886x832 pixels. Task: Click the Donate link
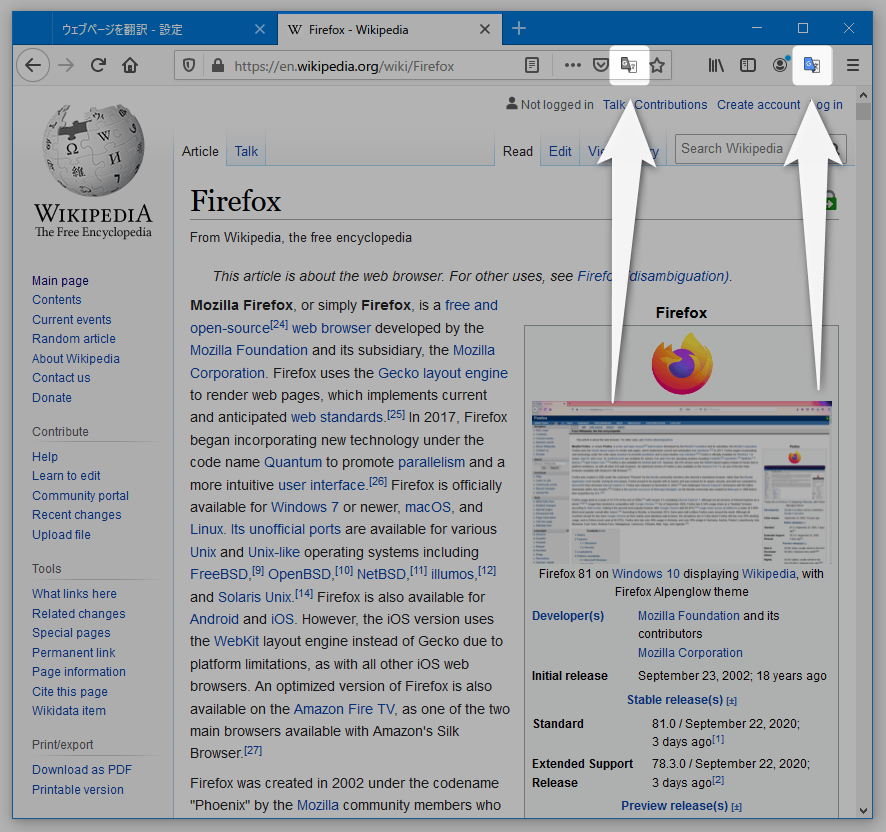[51, 397]
